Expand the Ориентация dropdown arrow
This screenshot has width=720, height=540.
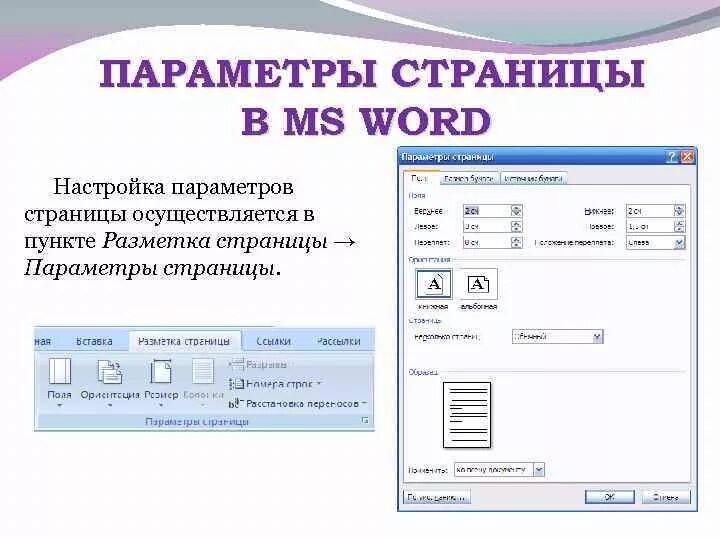pyautogui.click(x=110, y=405)
